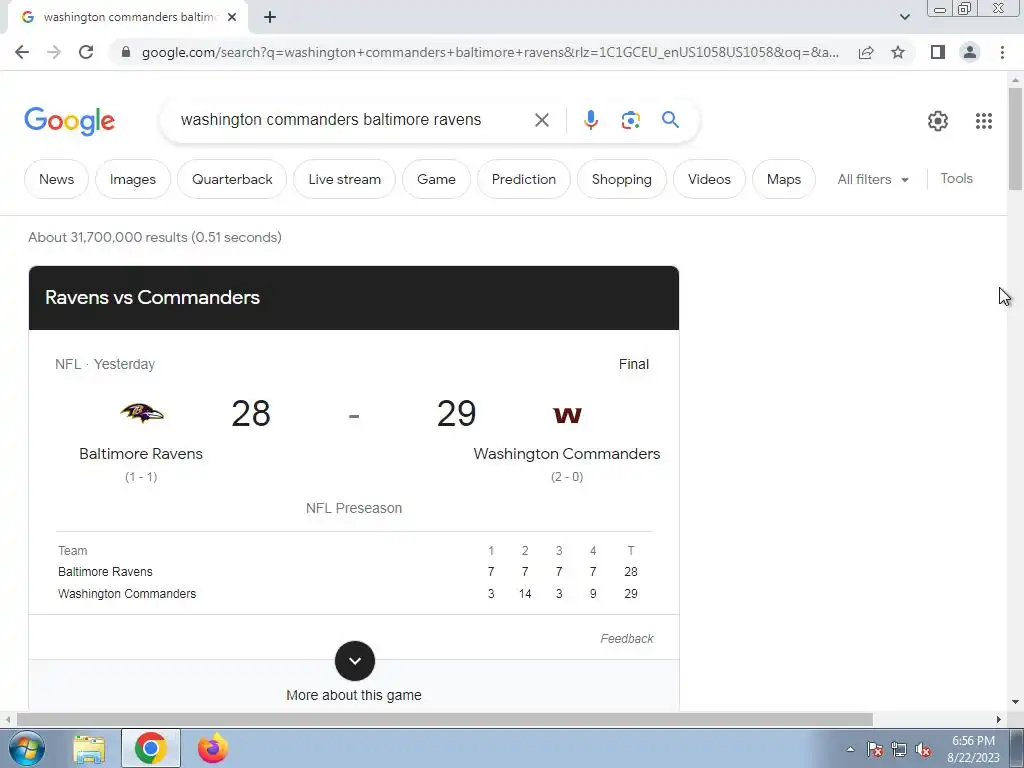Expand the tab search chevron
The height and width of the screenshot is (768, 1024).
[x=904, y=17]
